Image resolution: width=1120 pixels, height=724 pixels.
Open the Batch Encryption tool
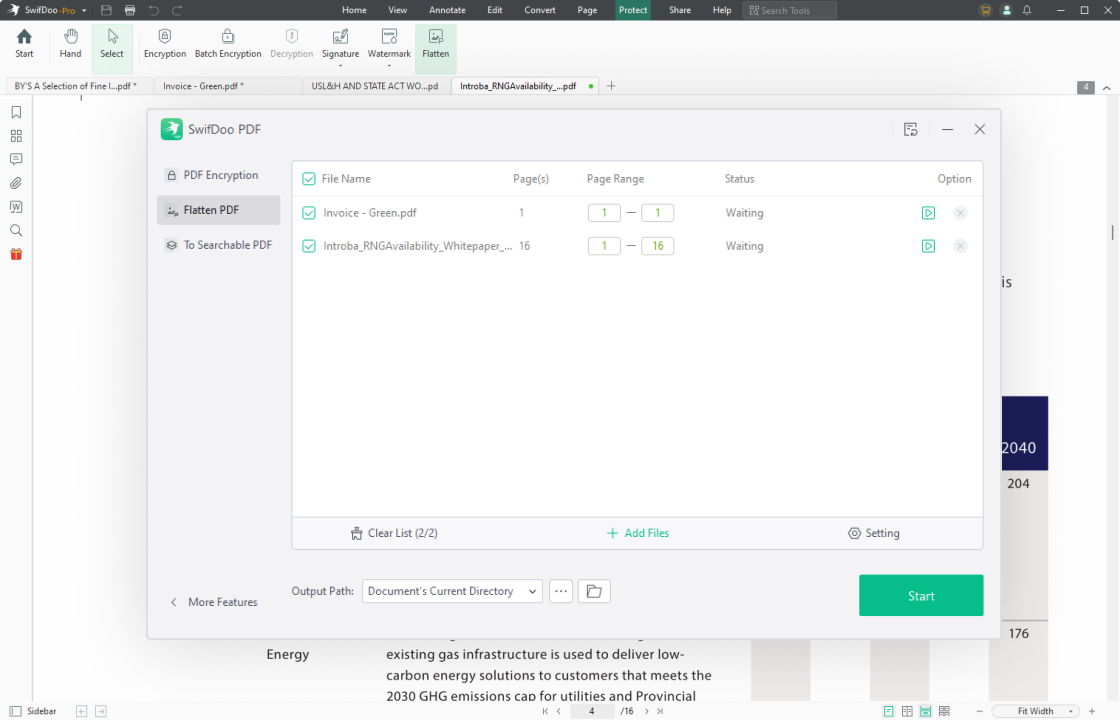tap(228, 44)
